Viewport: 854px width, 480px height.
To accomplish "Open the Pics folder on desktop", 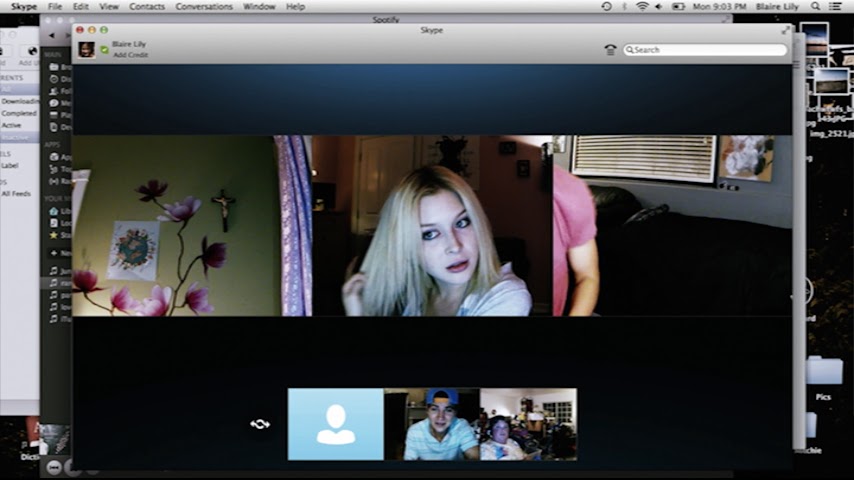I will coord(824,376).
